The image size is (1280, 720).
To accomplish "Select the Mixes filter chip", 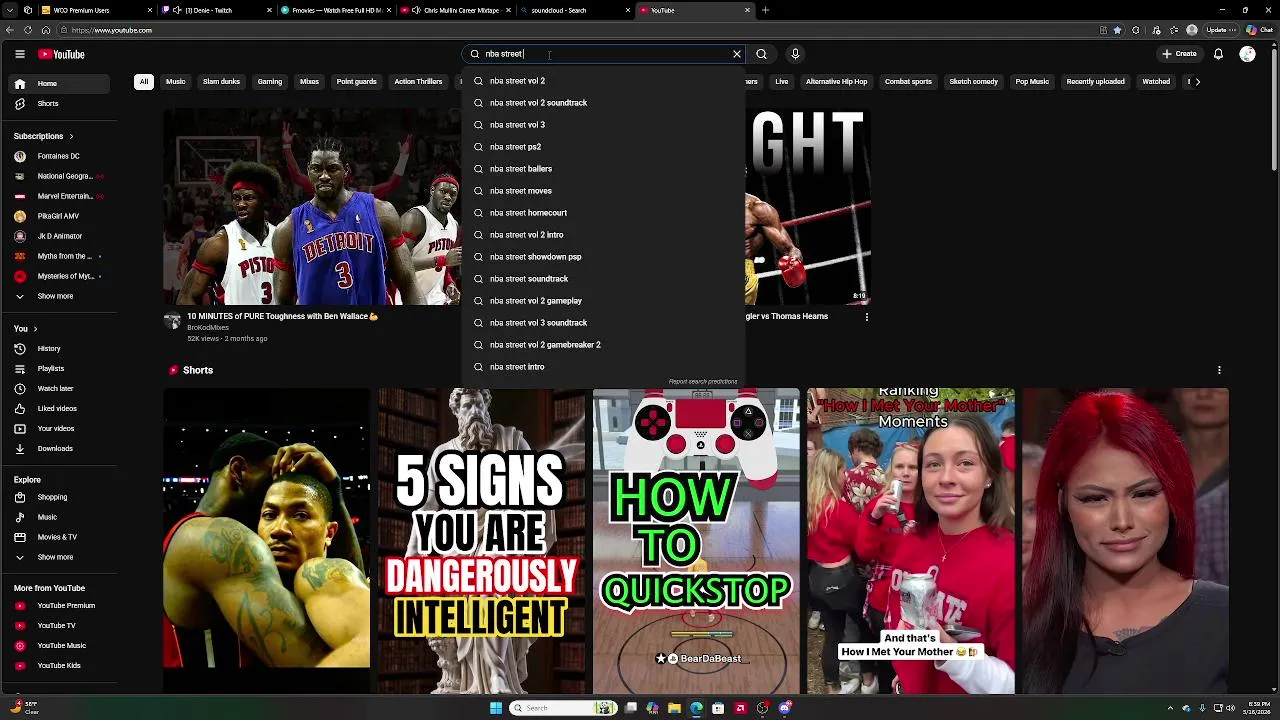I will (309, 82).
